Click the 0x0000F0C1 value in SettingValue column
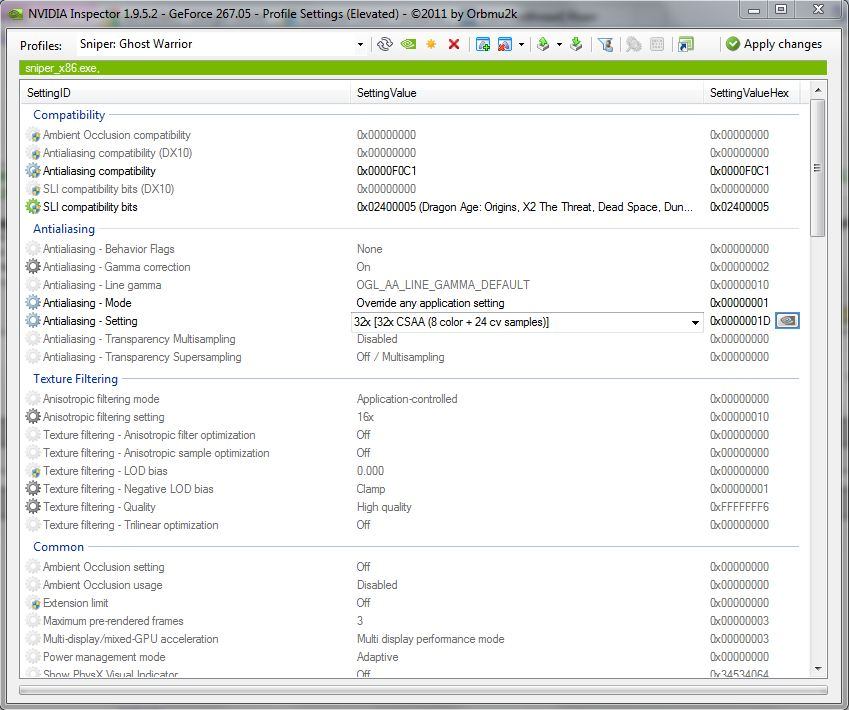The width and height of the screenshot is (849, 710). (x=386, y=171)
